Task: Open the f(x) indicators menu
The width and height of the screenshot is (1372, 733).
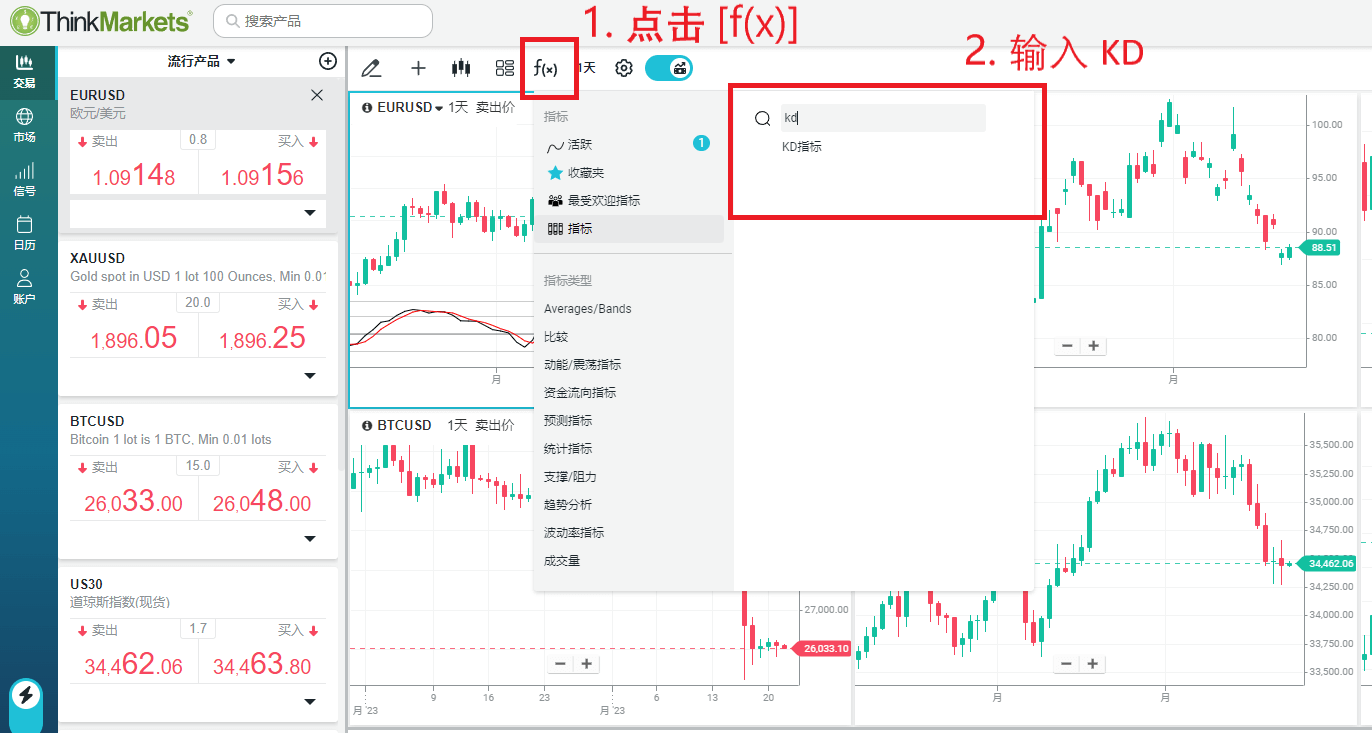Action: [x=546, y=68]
